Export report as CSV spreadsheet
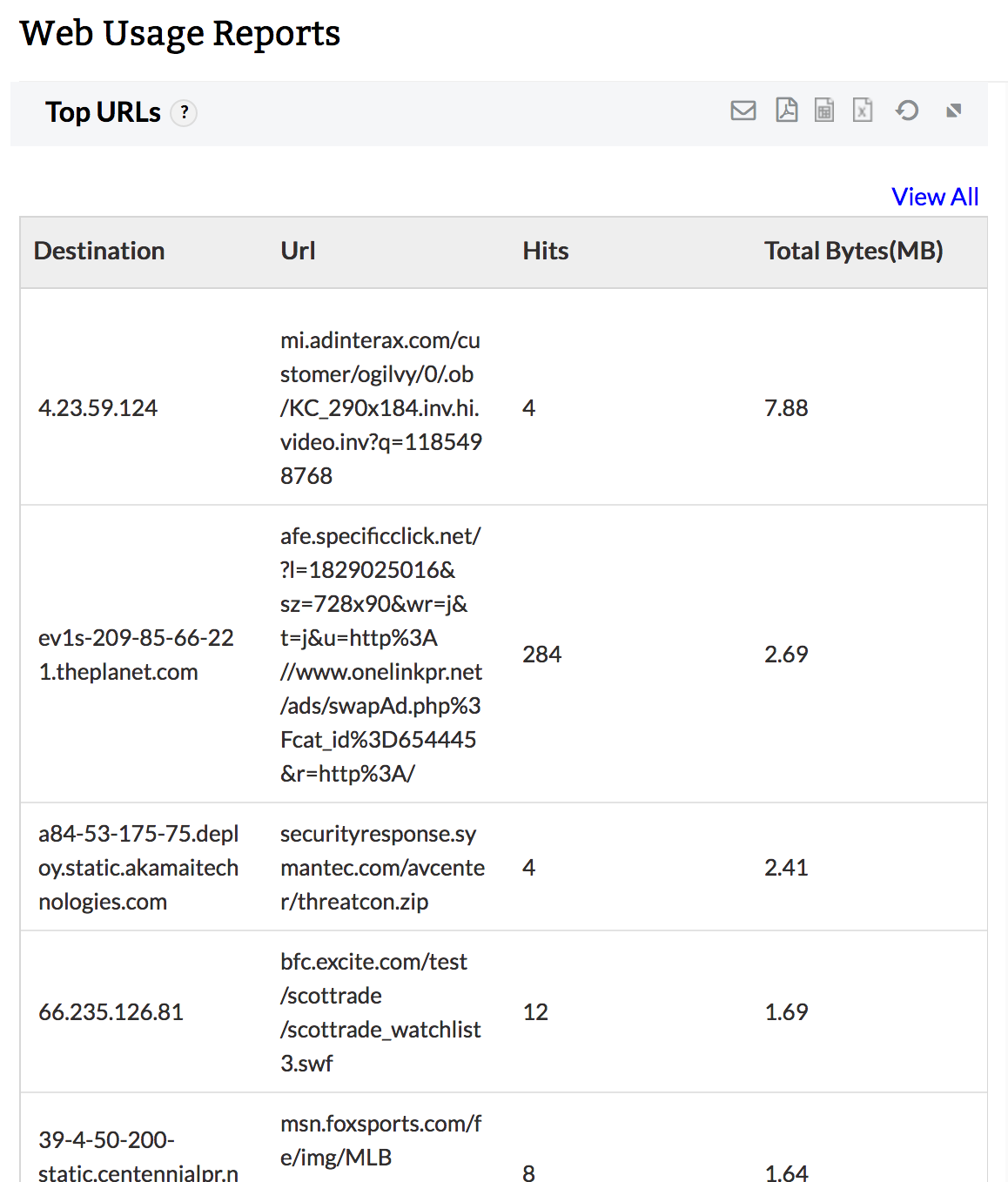This screenshot has width=1008, height=1182. point(823,111)
